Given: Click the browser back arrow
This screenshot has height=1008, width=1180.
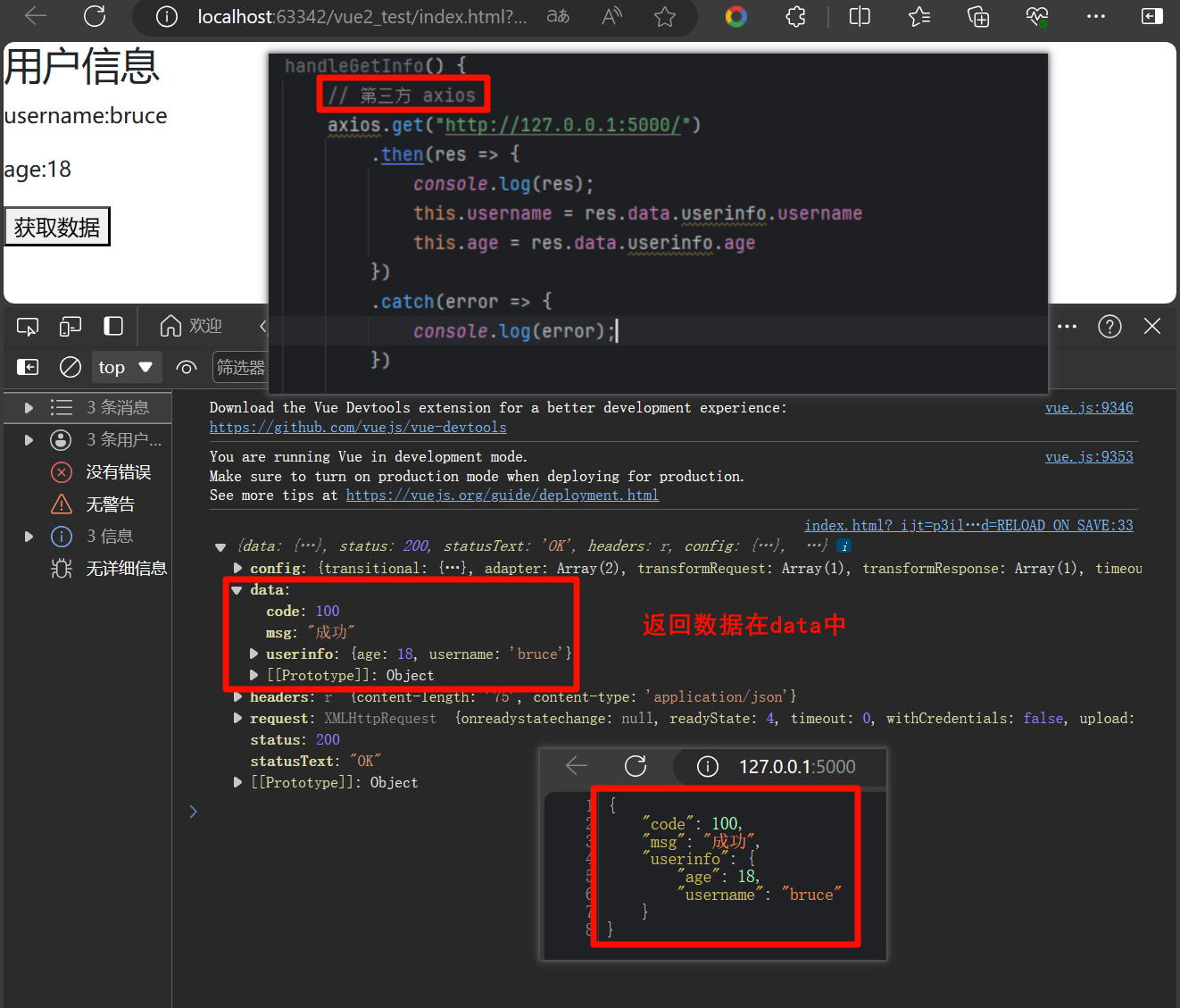Looking at the screenshot, I should coord(36,16).
